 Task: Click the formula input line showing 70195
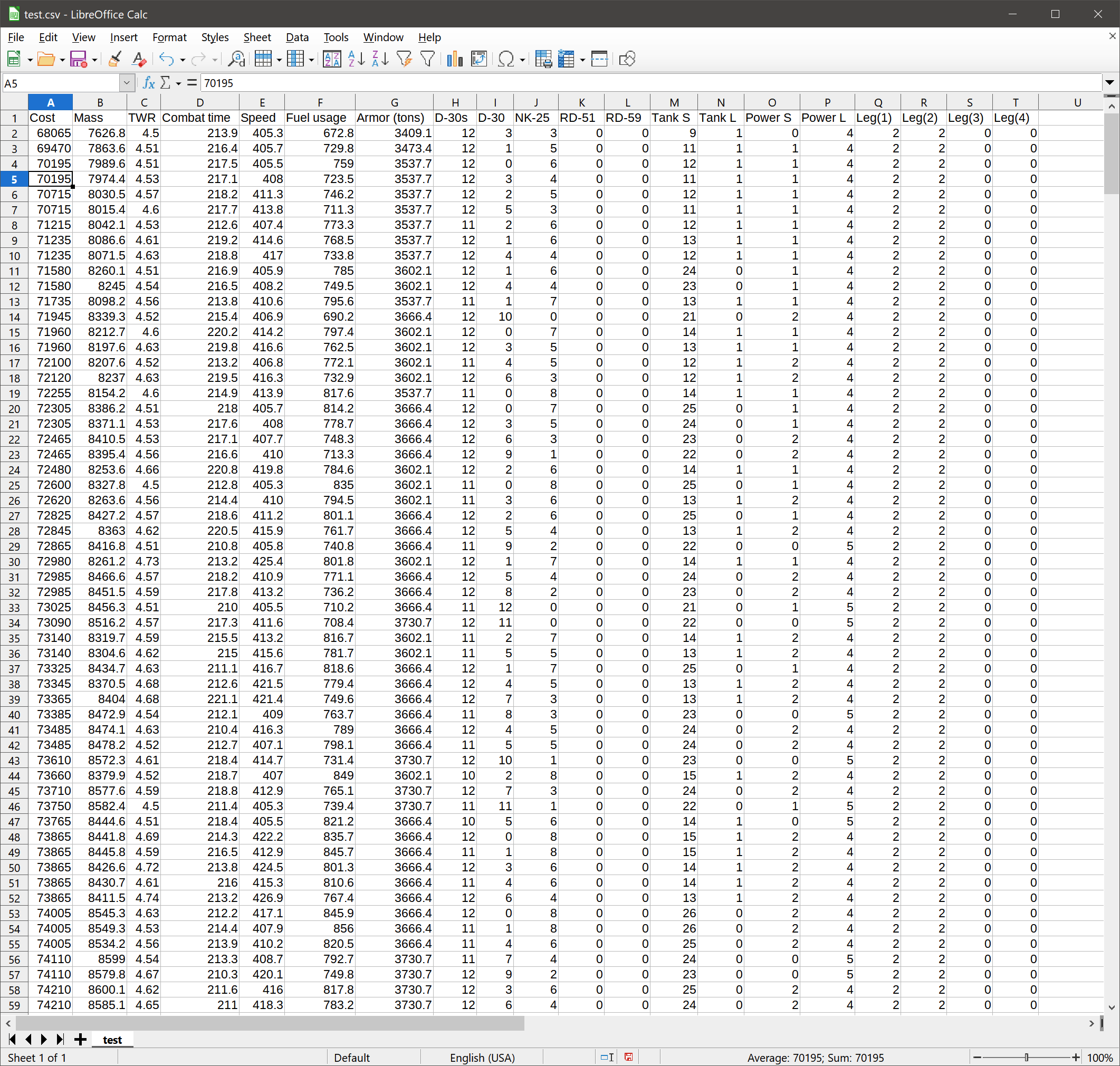(x=651, y=83)
